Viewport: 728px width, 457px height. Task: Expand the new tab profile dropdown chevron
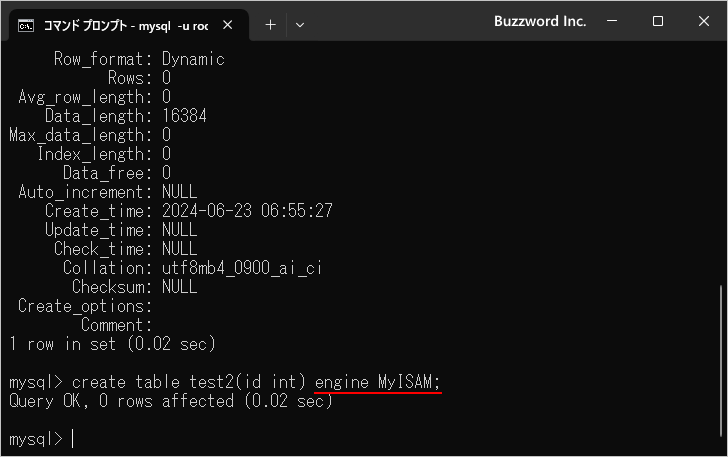[300, 25]
